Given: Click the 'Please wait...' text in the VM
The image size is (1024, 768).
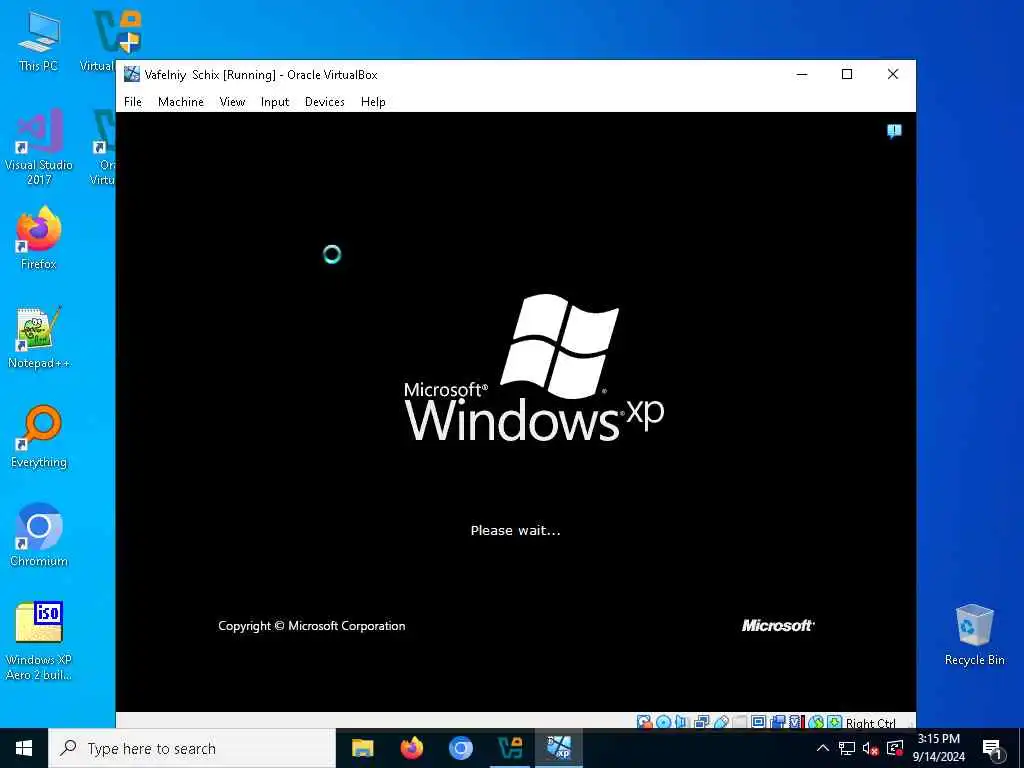Looking at the screenshot, I should point(515,530).
